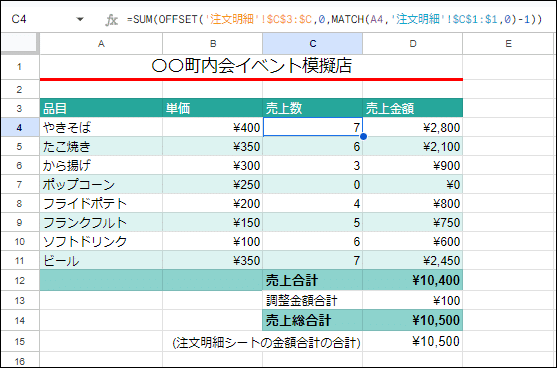Image resolution: width=557 pixels, height=368 pixels.
Task: Click the bold ¥10,500 grand total cell
Action: coord(412,320)
